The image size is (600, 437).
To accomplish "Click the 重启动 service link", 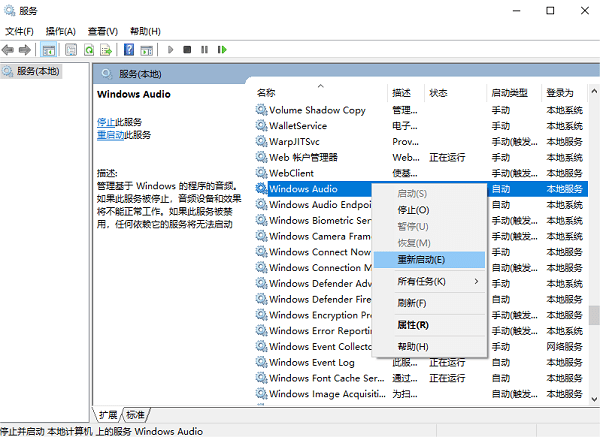I will click(x=110, y=134).
